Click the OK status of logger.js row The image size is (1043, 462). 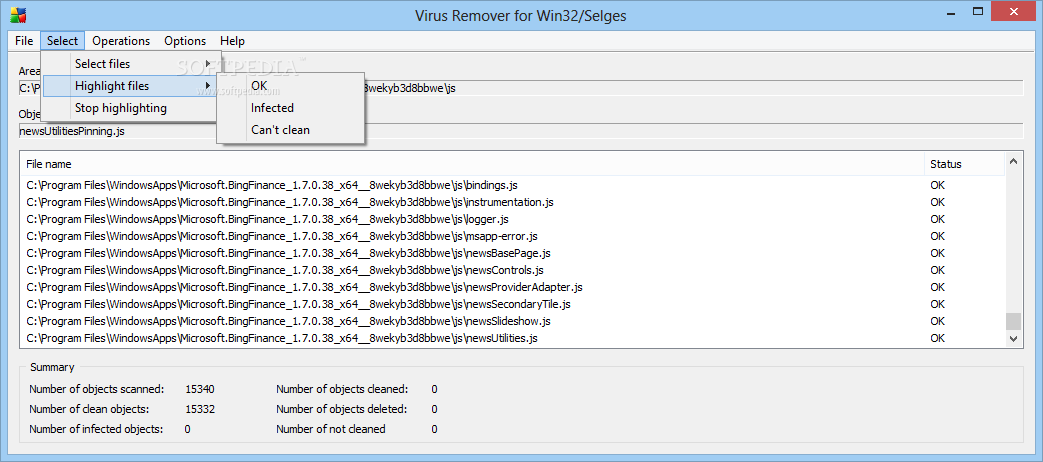click(937, 219)
